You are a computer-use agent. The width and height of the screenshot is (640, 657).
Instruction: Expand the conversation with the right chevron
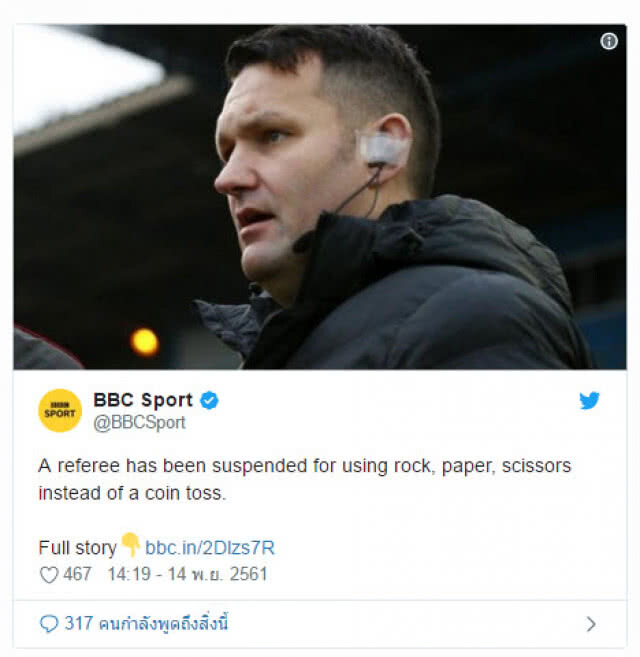click(x=591, y=624)
